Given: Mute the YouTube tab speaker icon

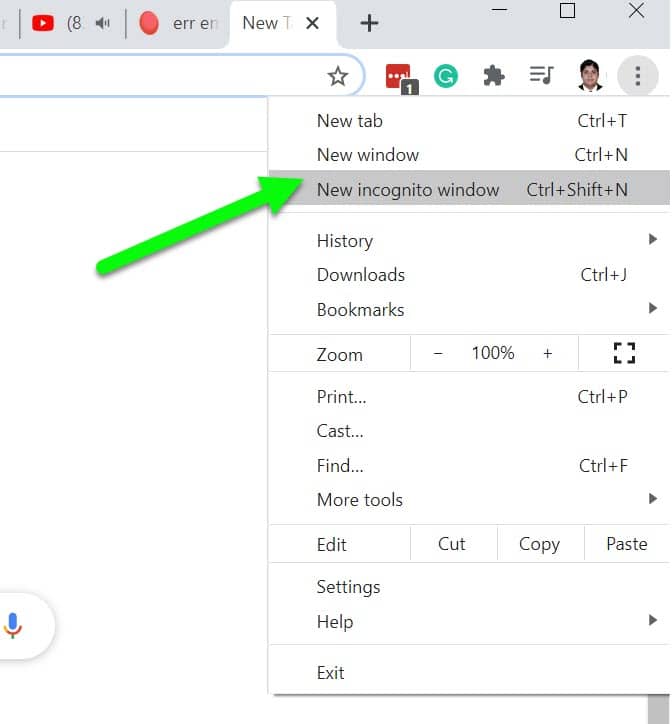Looking at the screenshot, I should pyautogui.click(x=103, y=23).
